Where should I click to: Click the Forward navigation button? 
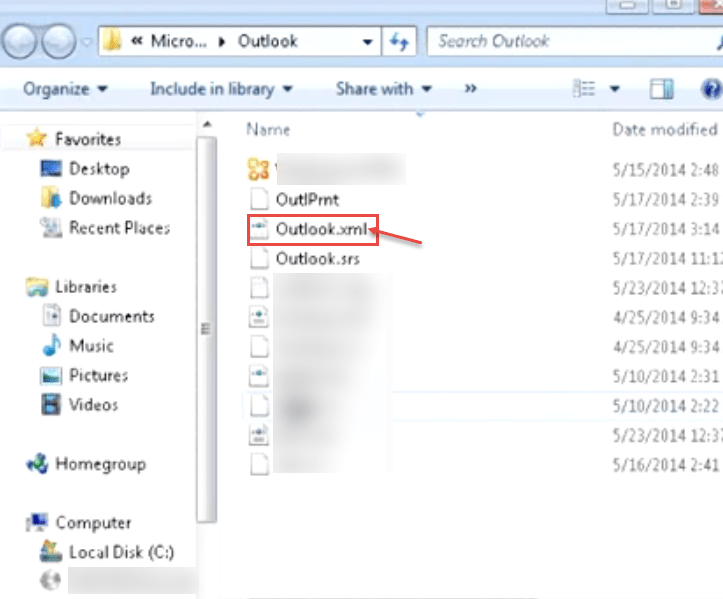point(59,42)
